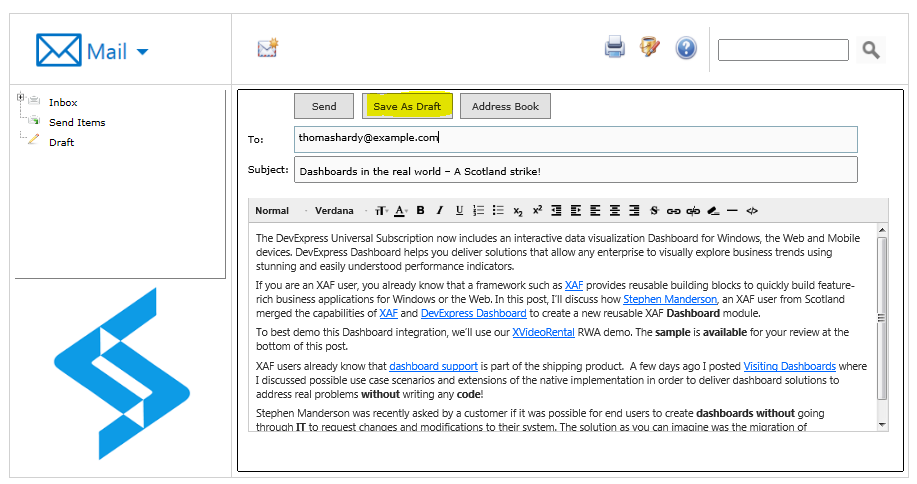Click into the Subject field
Image resolution: width=917 pixels, height=484 pixels.
pyautogui.click(x=575, y=170)
